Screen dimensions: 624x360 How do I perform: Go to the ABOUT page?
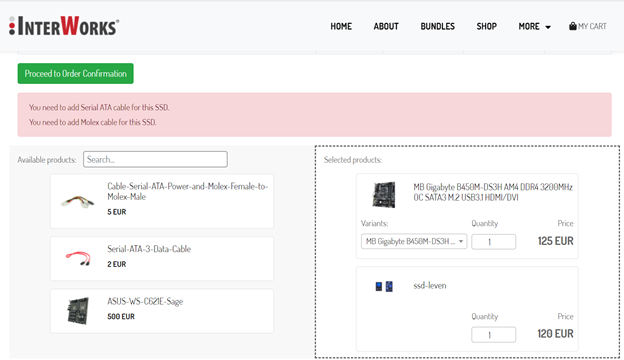pyautogui.click(x=386, y=27)
